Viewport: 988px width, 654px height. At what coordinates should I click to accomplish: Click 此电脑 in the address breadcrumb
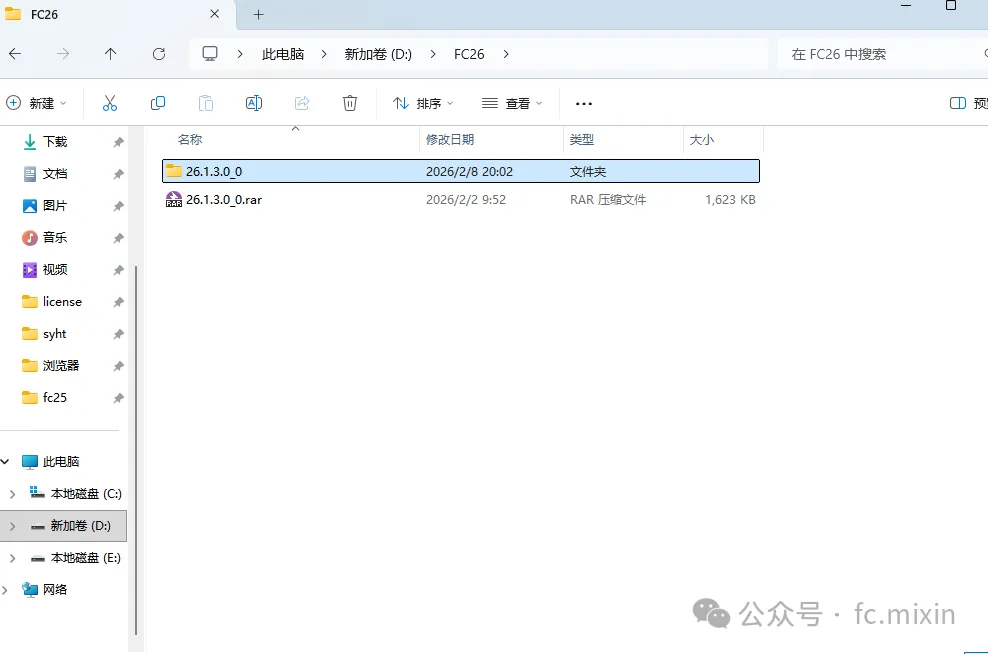(283, 54)
